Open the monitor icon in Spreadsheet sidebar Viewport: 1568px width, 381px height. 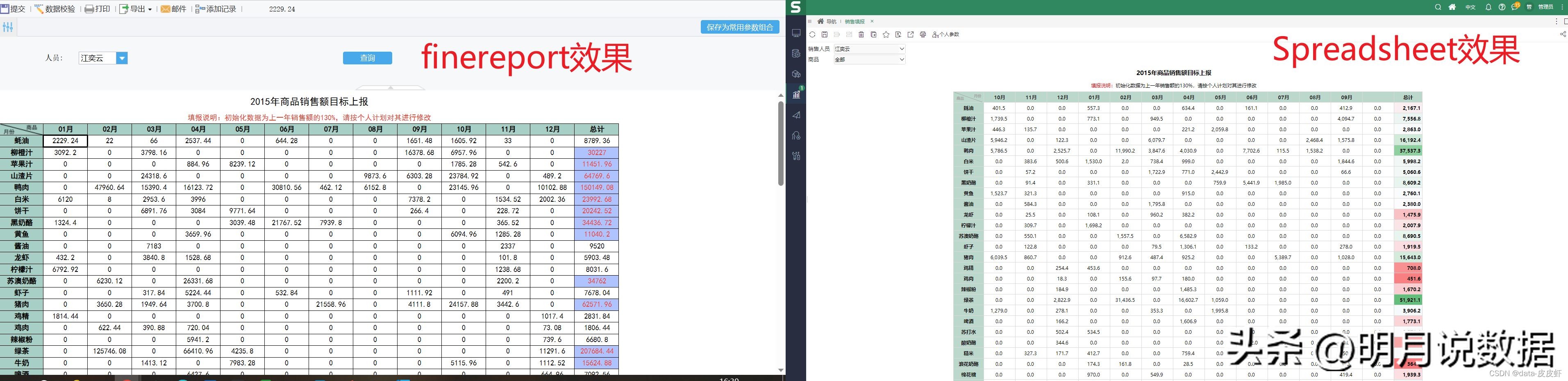point(795,33)
